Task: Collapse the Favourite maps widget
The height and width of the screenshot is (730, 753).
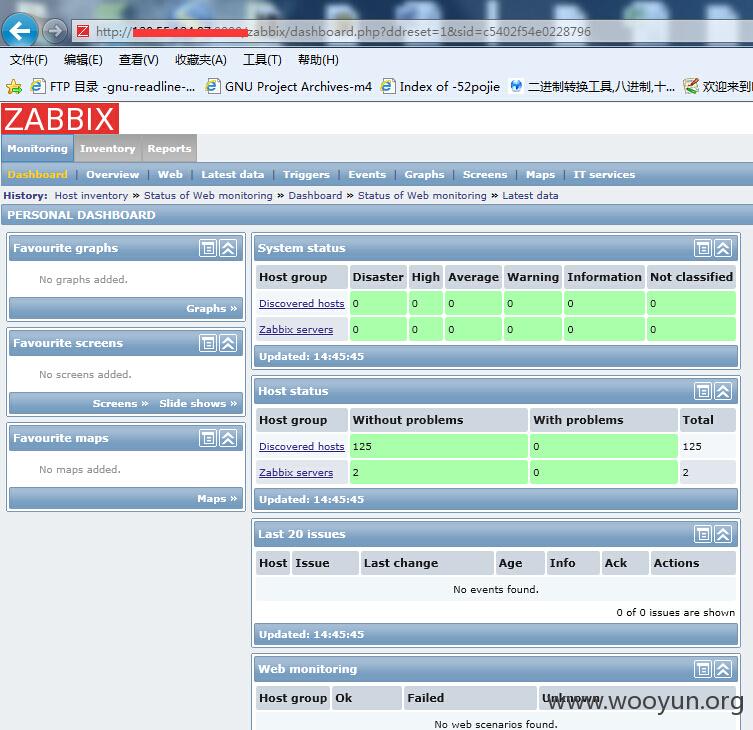Action: tap(228, 438)
